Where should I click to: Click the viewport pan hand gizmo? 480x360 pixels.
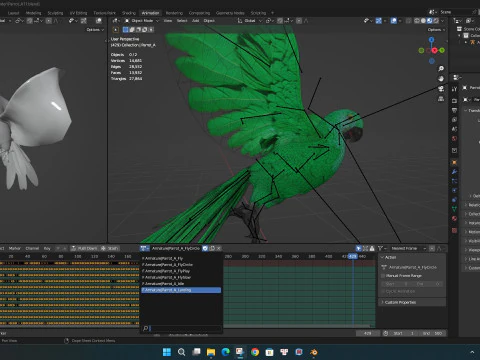(x=441, y=79)
